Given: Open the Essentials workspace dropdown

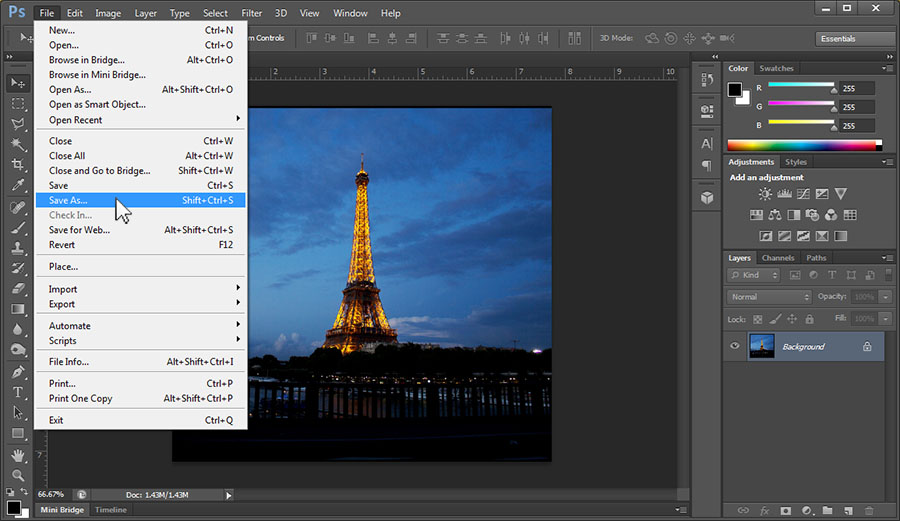Looking at the screenshot, I should (x=854, y=39).
